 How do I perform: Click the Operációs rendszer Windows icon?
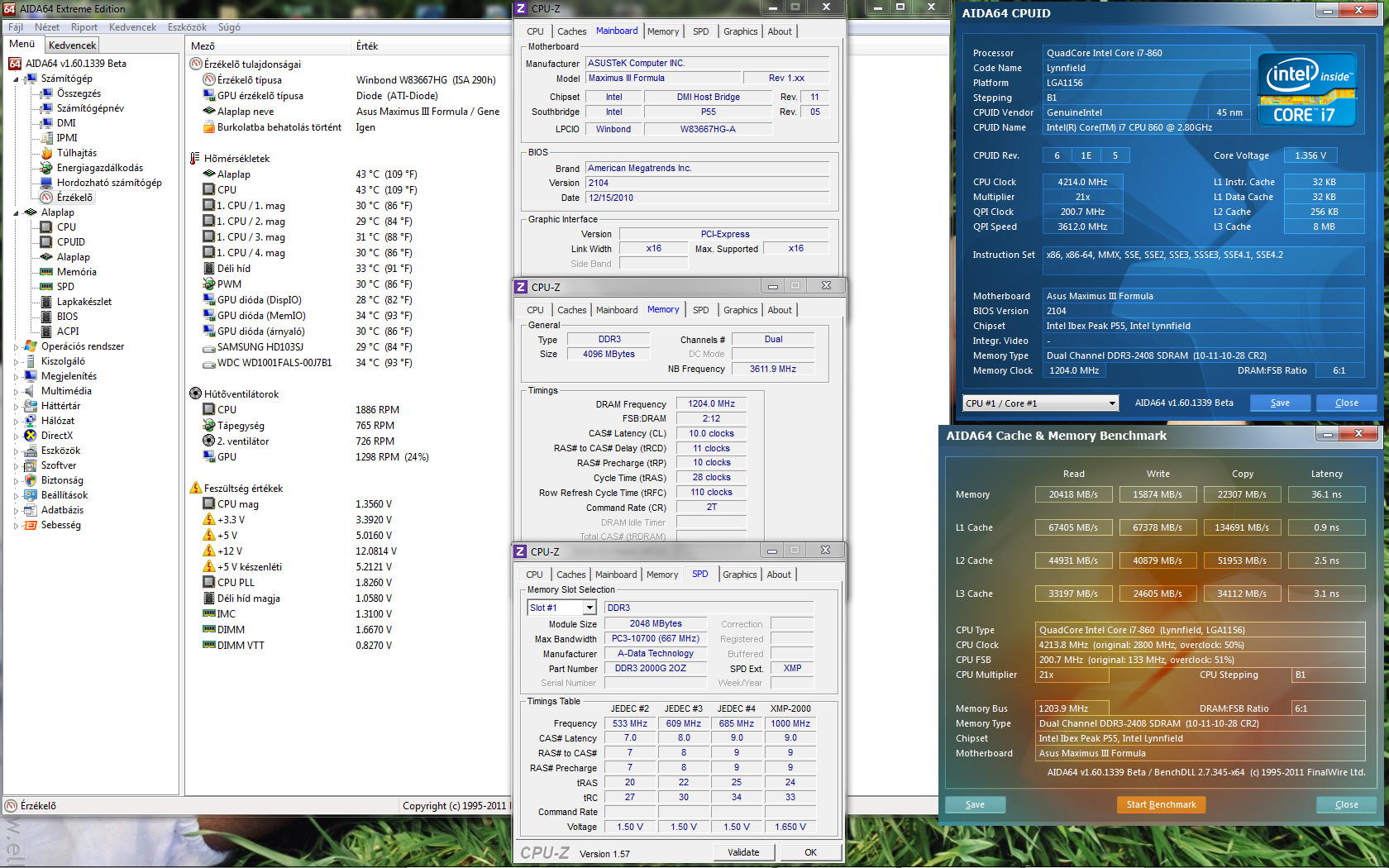coord(31,346)
